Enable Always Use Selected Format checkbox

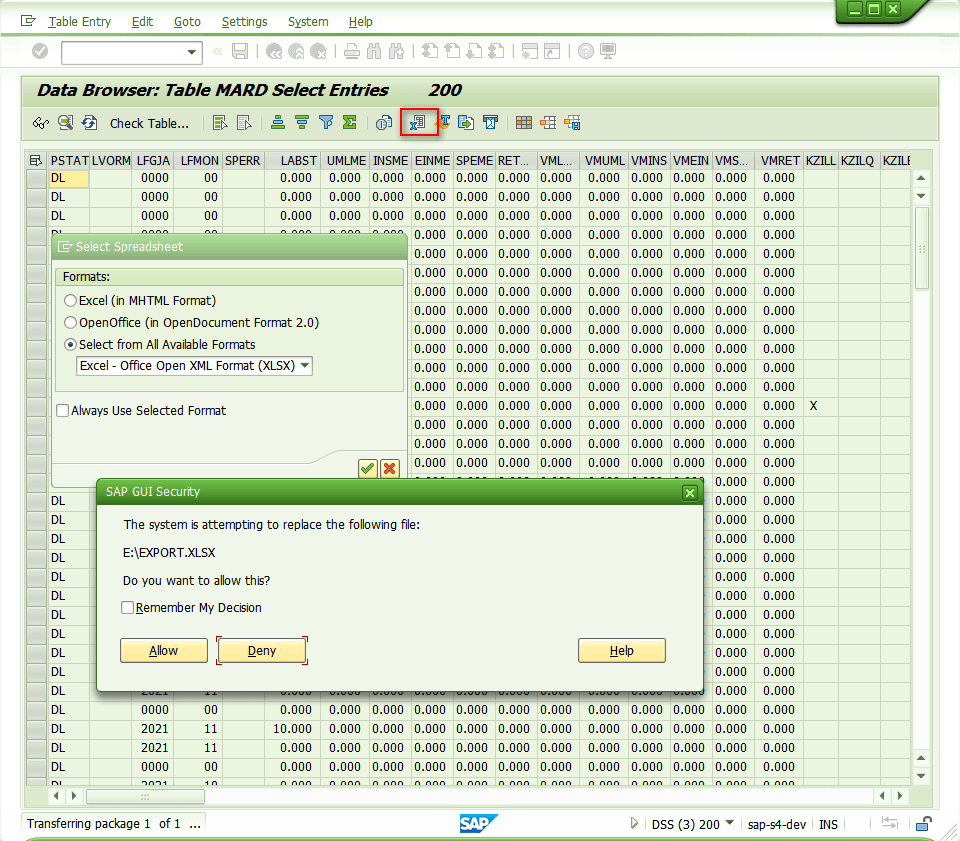pyautogui.click(x=63, y=411)
